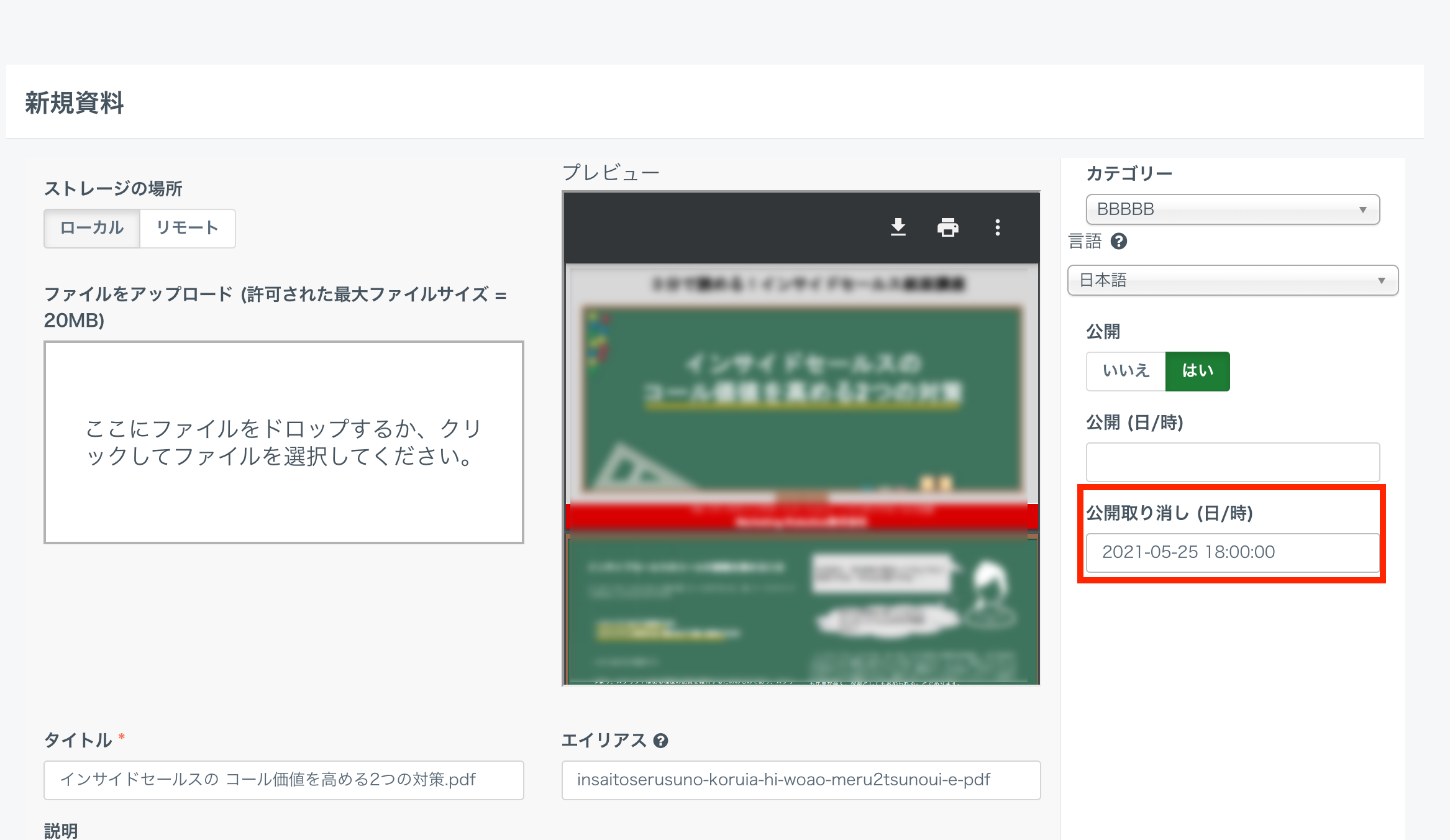This screenshot has width=1450, height=840.
Task: Click the help icon next to 言語
Action: (1118, 241)
